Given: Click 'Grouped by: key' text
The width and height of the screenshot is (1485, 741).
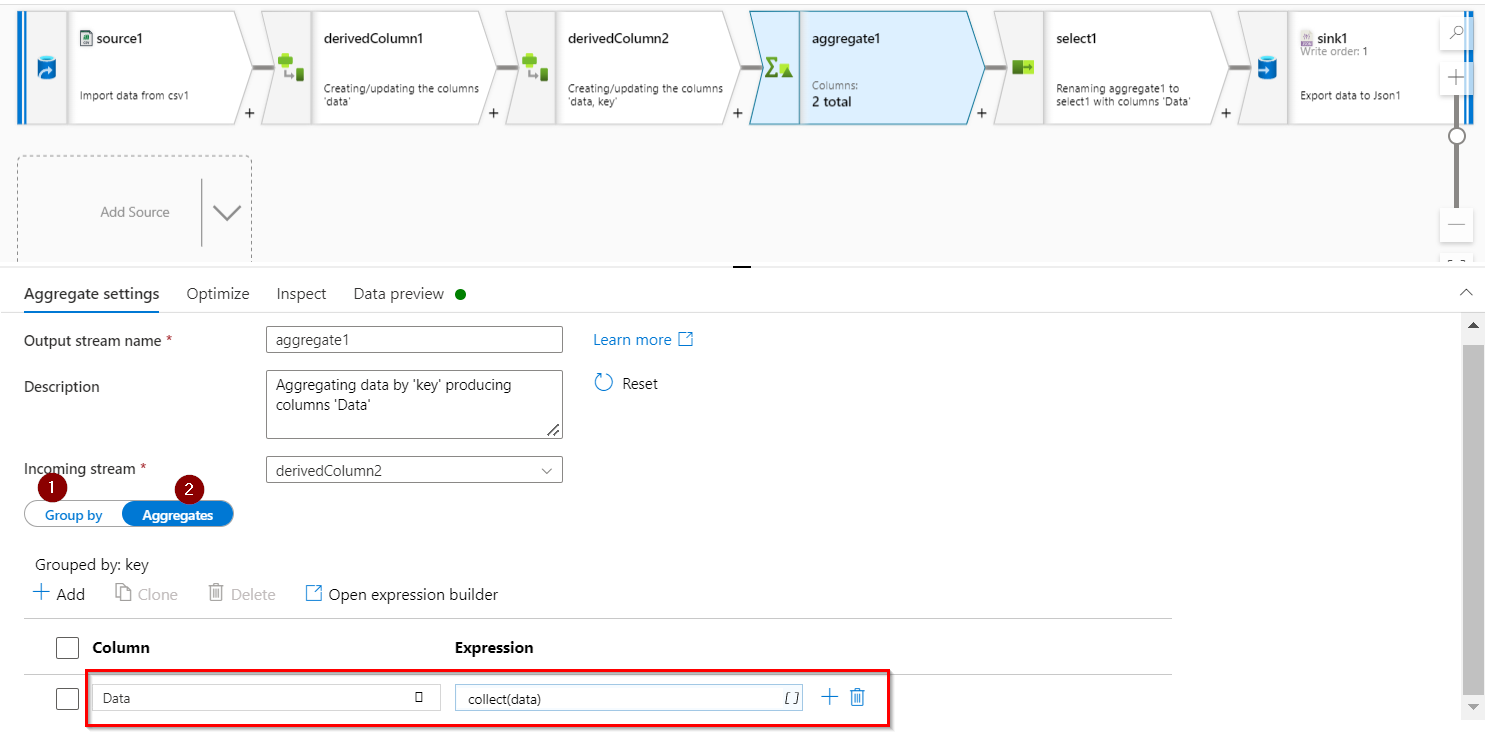Looking at the screenshot, I should (x=92, y=565).
